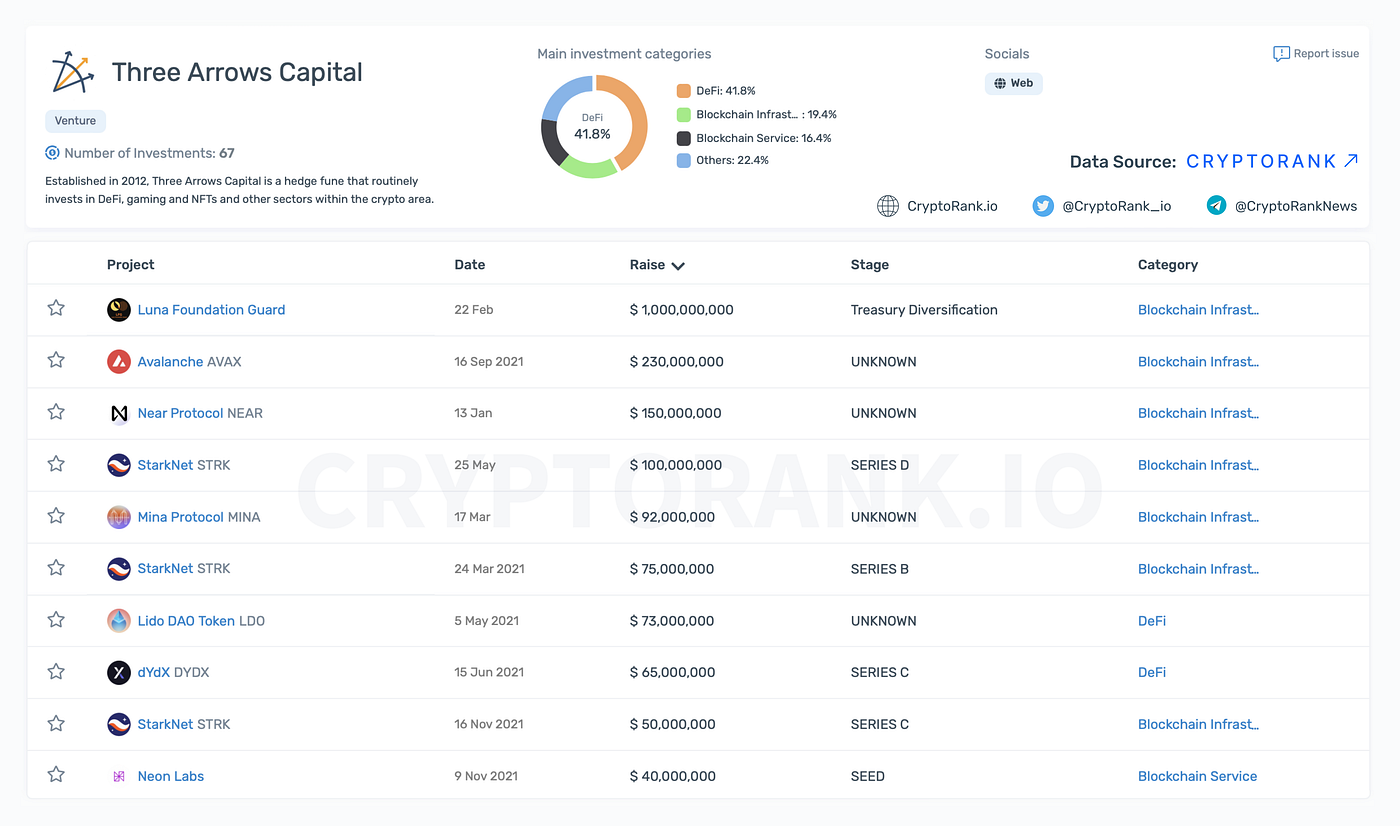The width and height of the screenshot is (1400, 826).
Task: Open the Neon Labs project link
Action: (171, 776)
